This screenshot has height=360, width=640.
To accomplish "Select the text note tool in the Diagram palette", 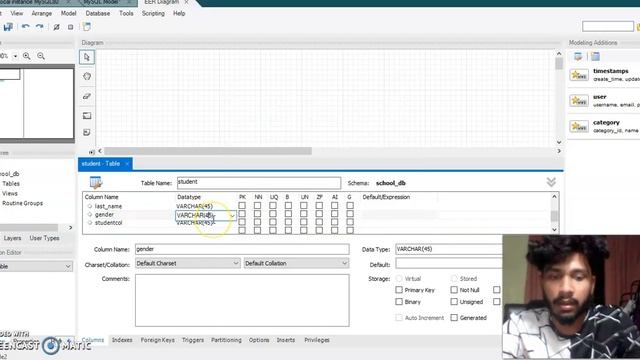I will (87, 132).
